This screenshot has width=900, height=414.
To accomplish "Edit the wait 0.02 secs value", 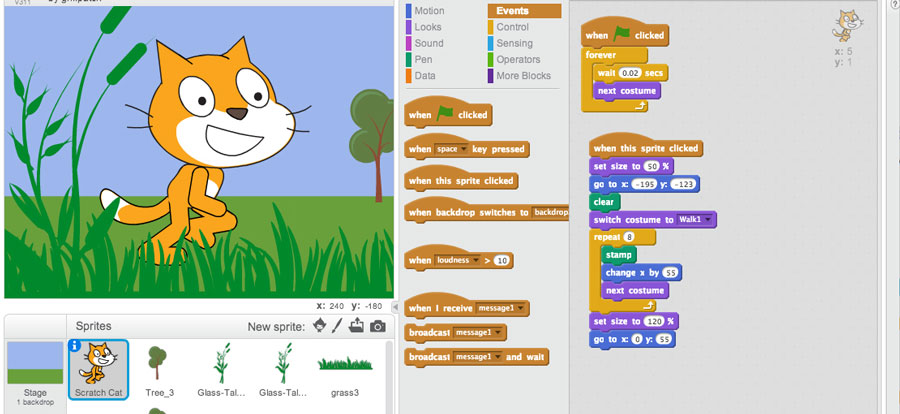I will 630,73.
